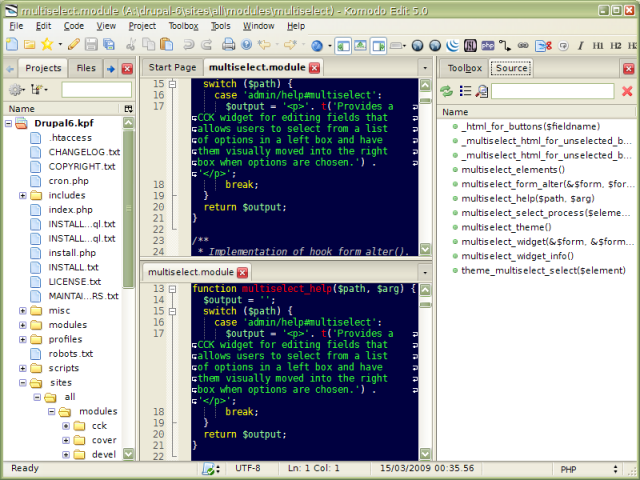Click the find icon in Source panel

(482, 91)
